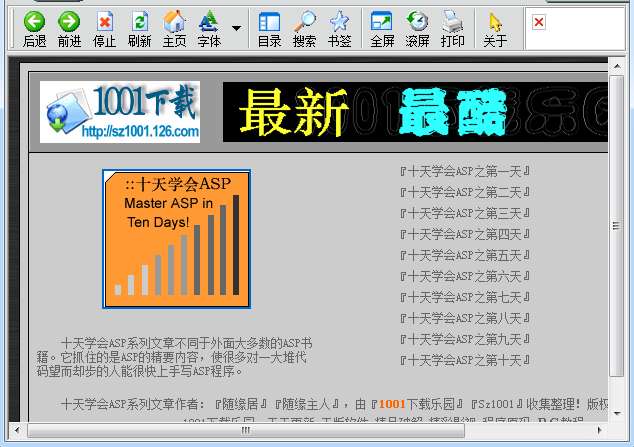Stop loading with the 停止 icon
Screen dimensions: 634x447
(105, 21)
